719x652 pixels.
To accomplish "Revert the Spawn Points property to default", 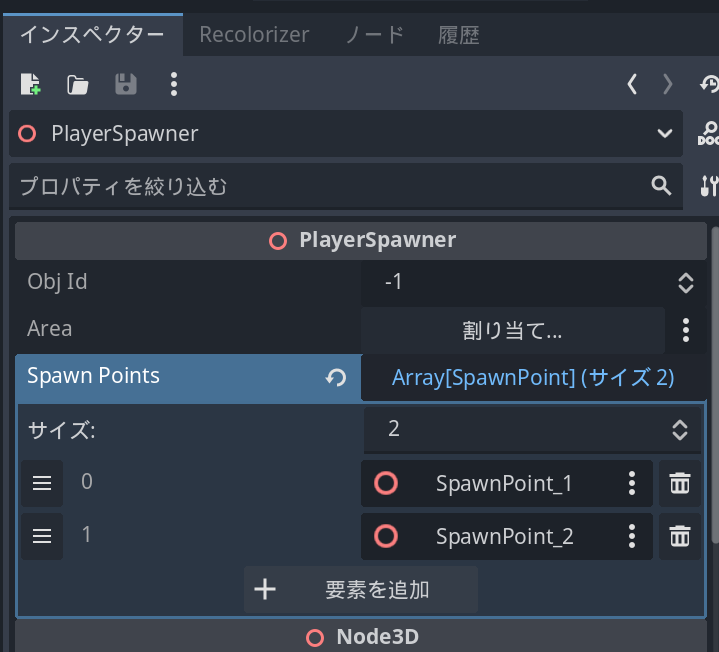I will coord(336,377).
